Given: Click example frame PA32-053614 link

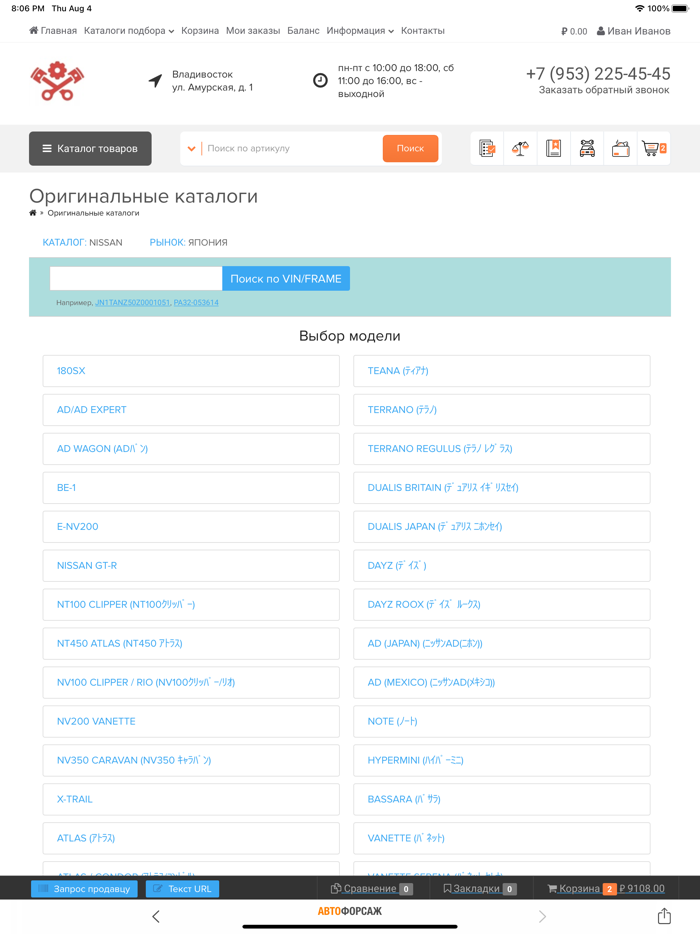Looking at the screenshot, I should [x=196, y=303].
